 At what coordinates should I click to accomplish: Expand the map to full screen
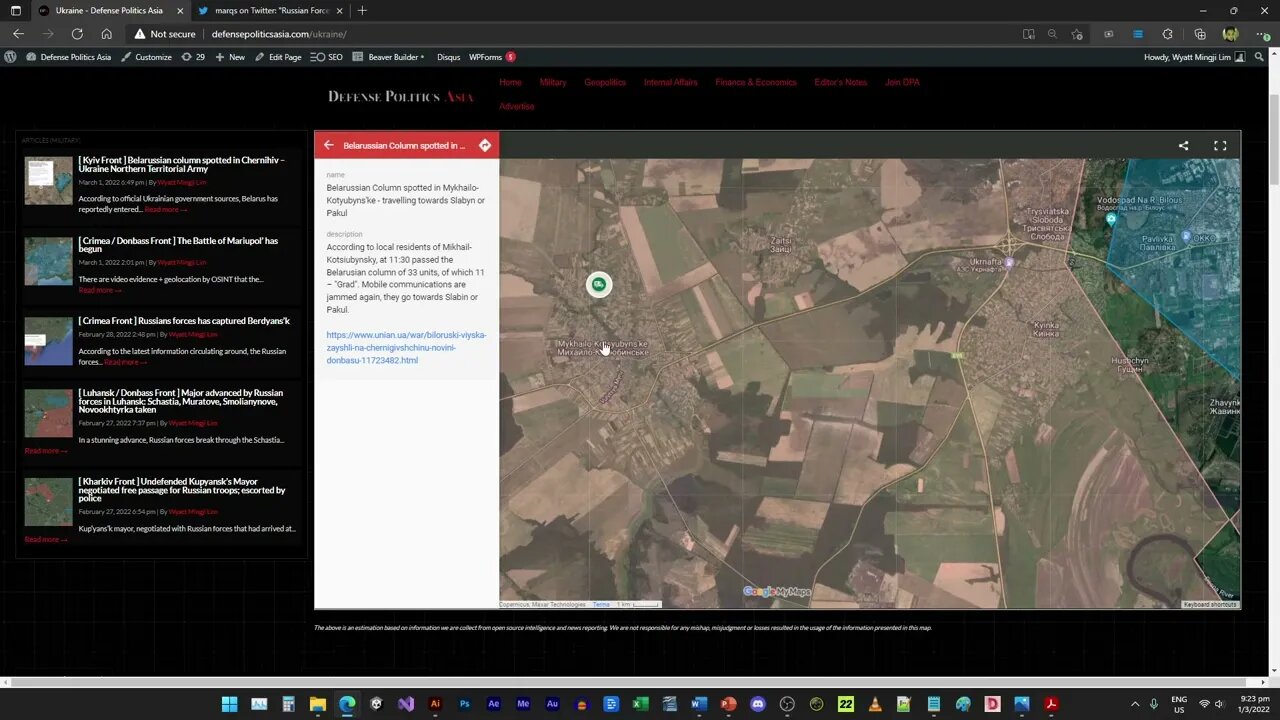[x=1220, y=146]
